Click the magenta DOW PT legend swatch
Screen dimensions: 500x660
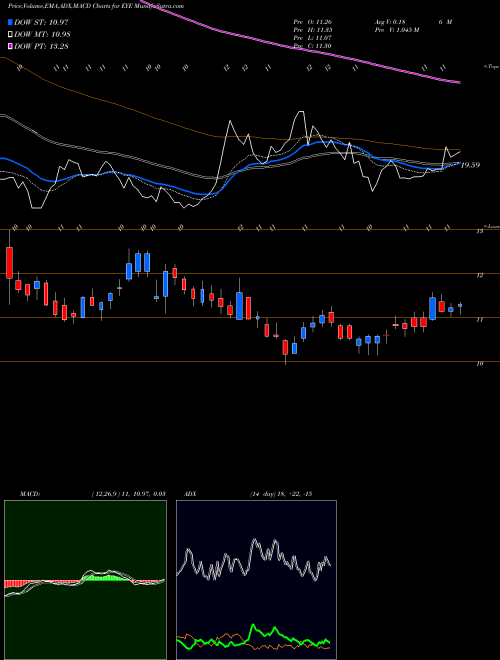[10, 46]
